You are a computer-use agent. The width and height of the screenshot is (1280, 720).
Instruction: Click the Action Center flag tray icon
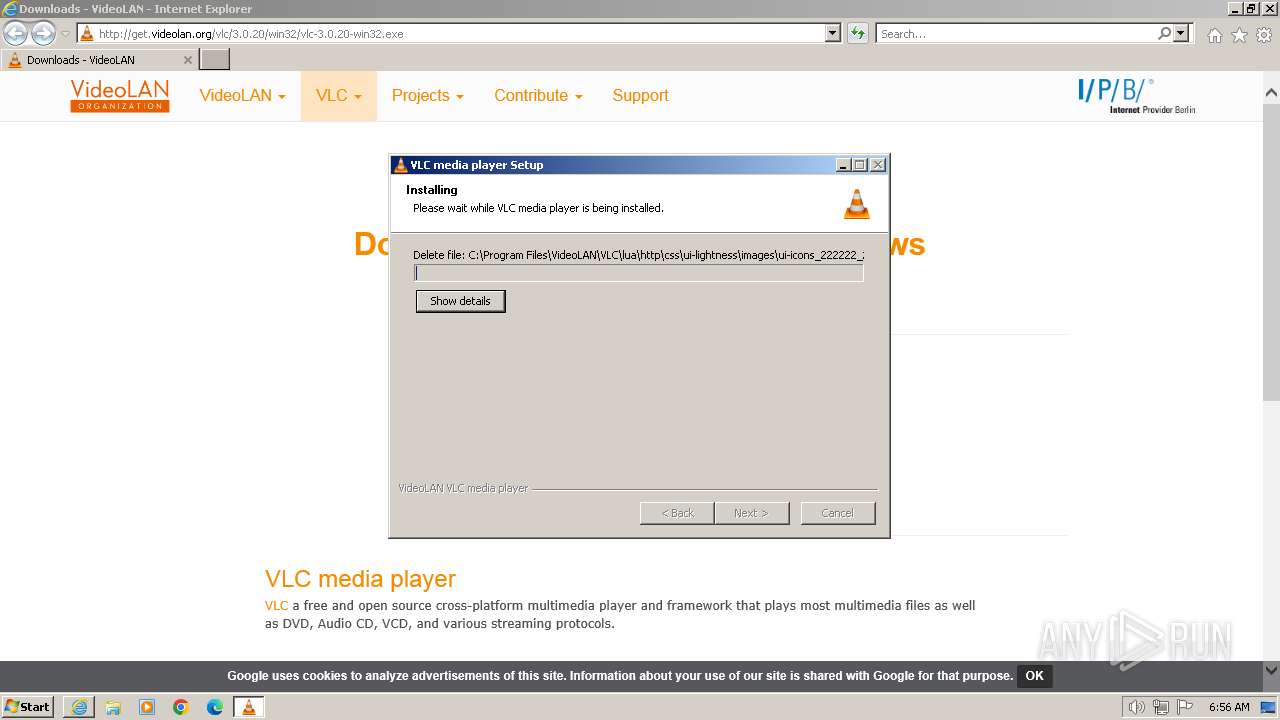(x=1185, y=707)
